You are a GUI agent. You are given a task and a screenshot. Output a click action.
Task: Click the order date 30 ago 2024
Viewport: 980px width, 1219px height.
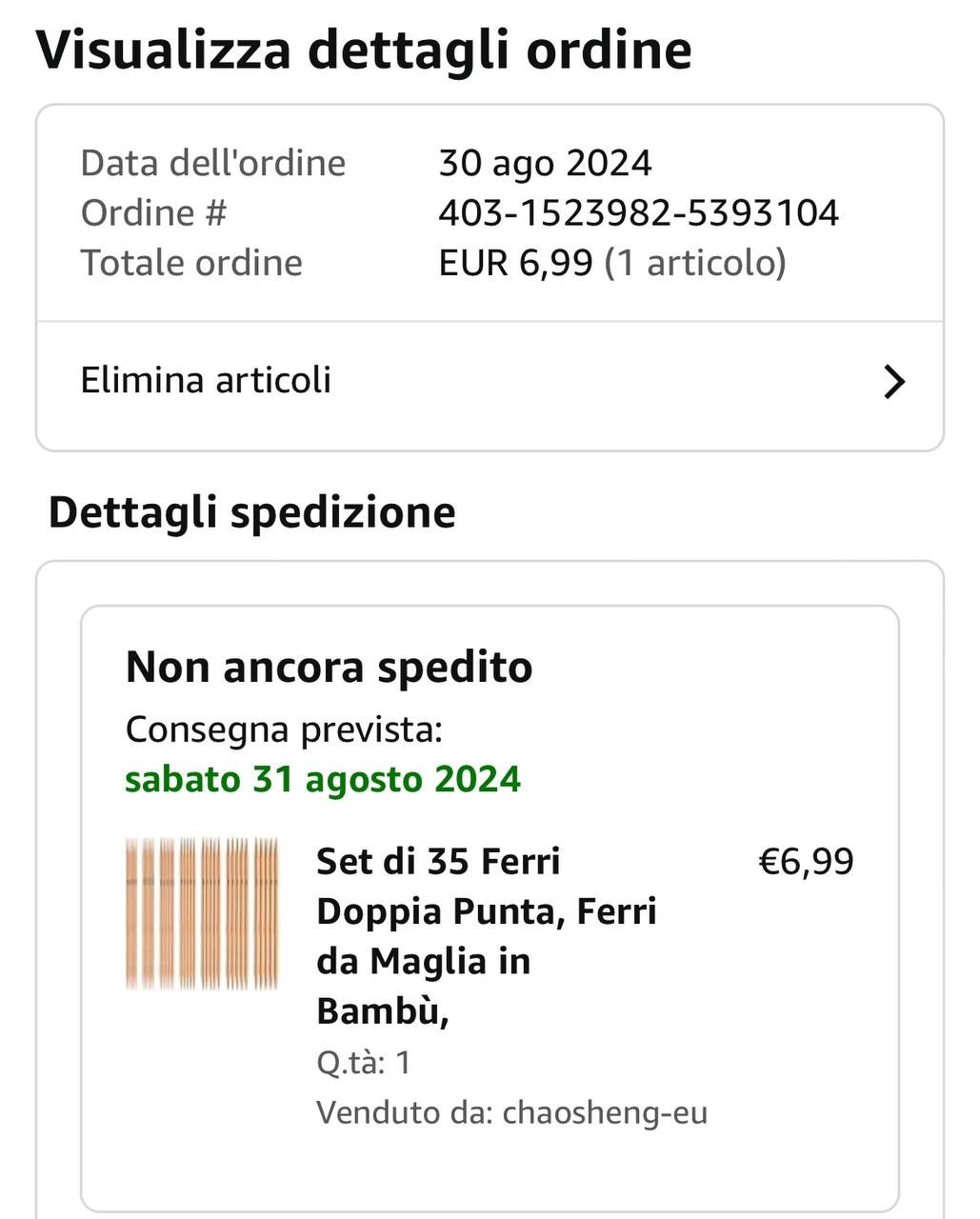pyautogui.click(x=545, y=164)
